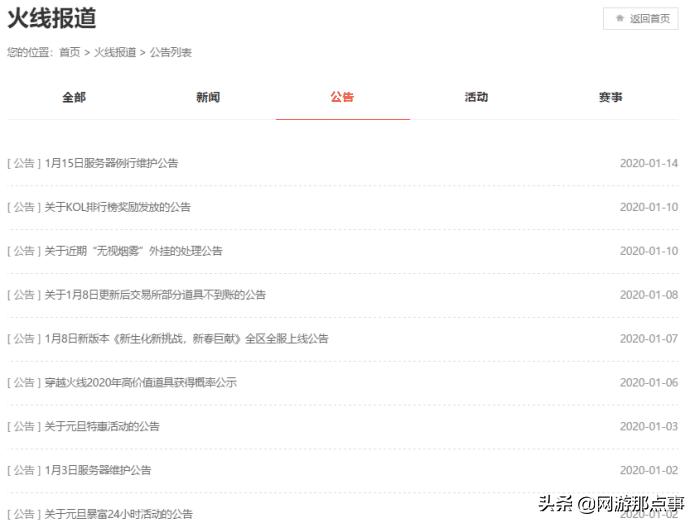The height and width of the screenshot is (528, 700).
Task: Select the 公告 tab
Action: point(342,97)
